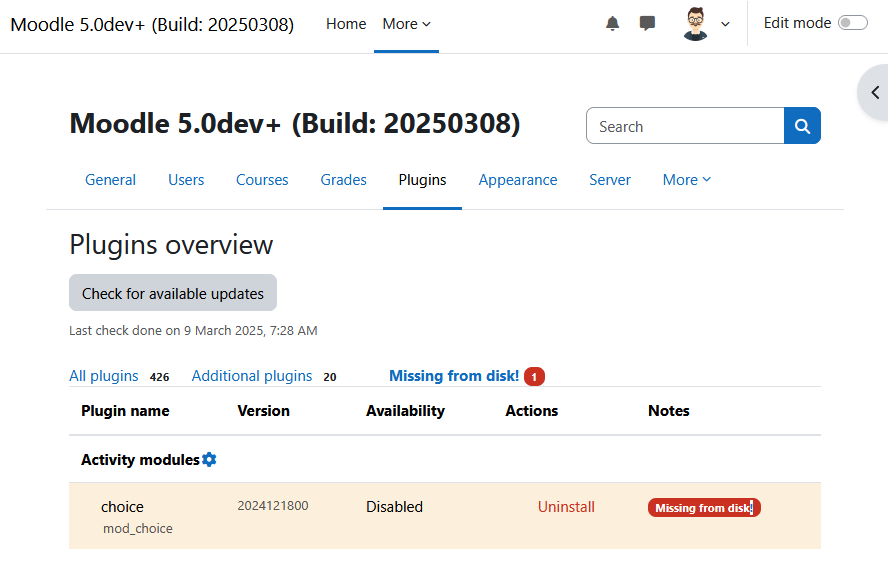Show All plugins list

tap(104, 376)
